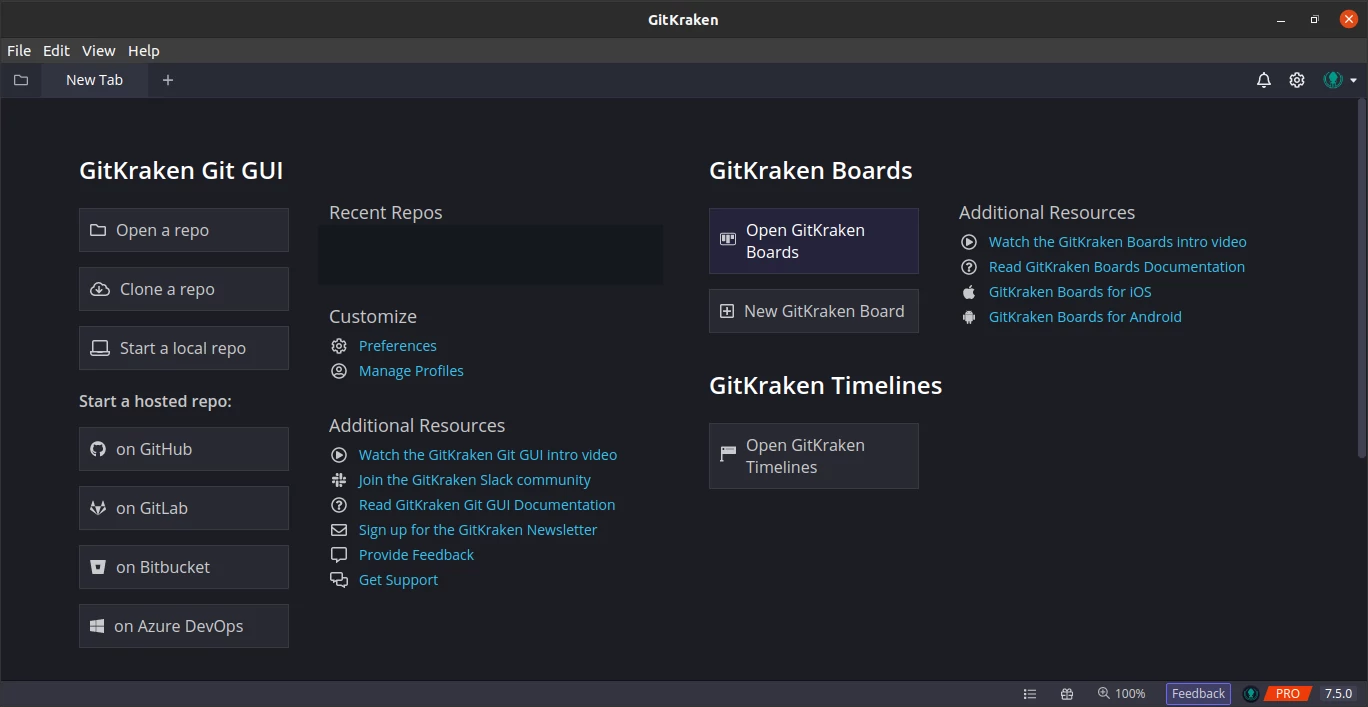Screen dimensions: 1368x707
Task: Click the Provide Feedback link
Action: pos(416,555)
